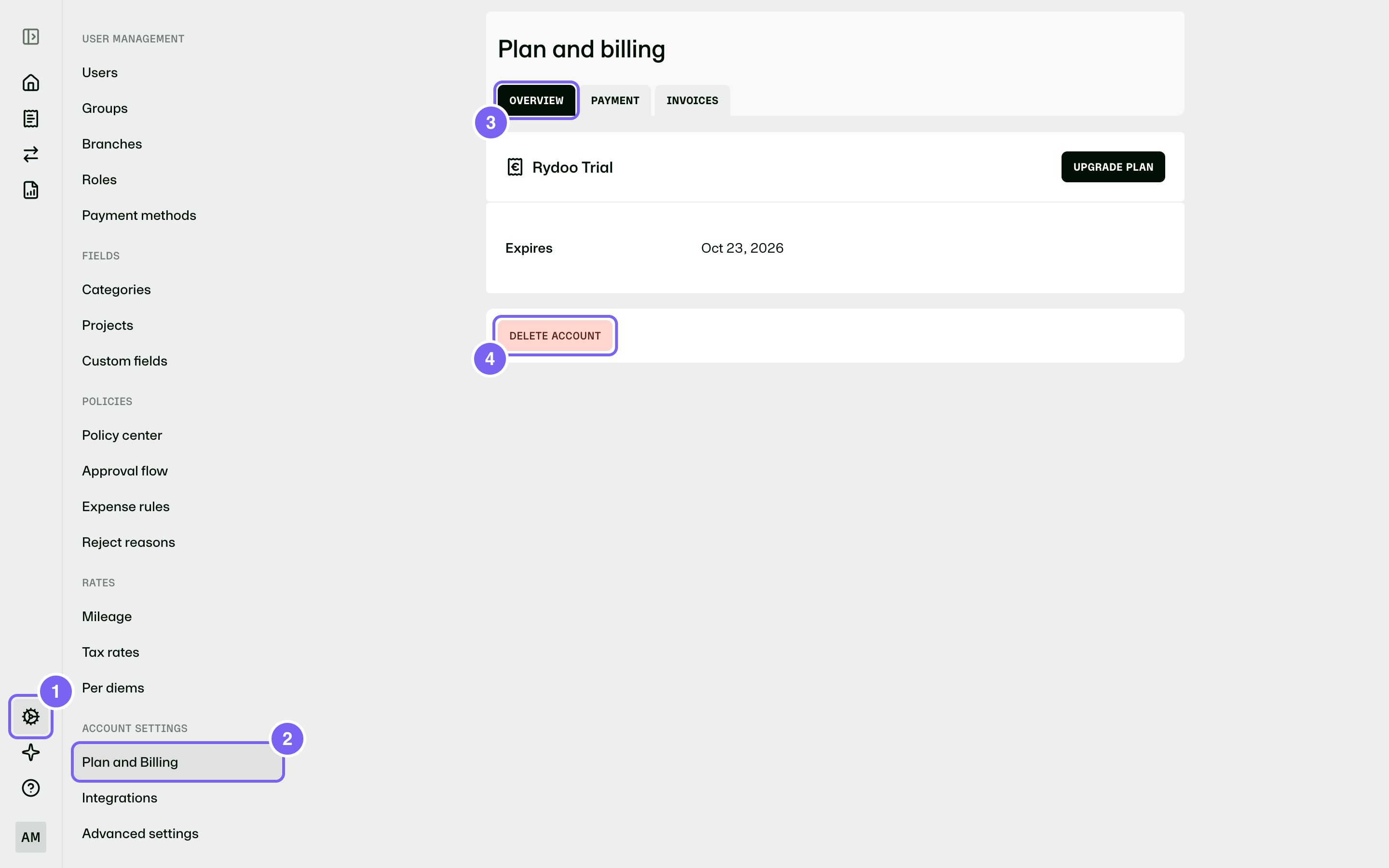The image size is (1389, 868).
Task: Open the Branches settings page
Action: tap(112, 144)
